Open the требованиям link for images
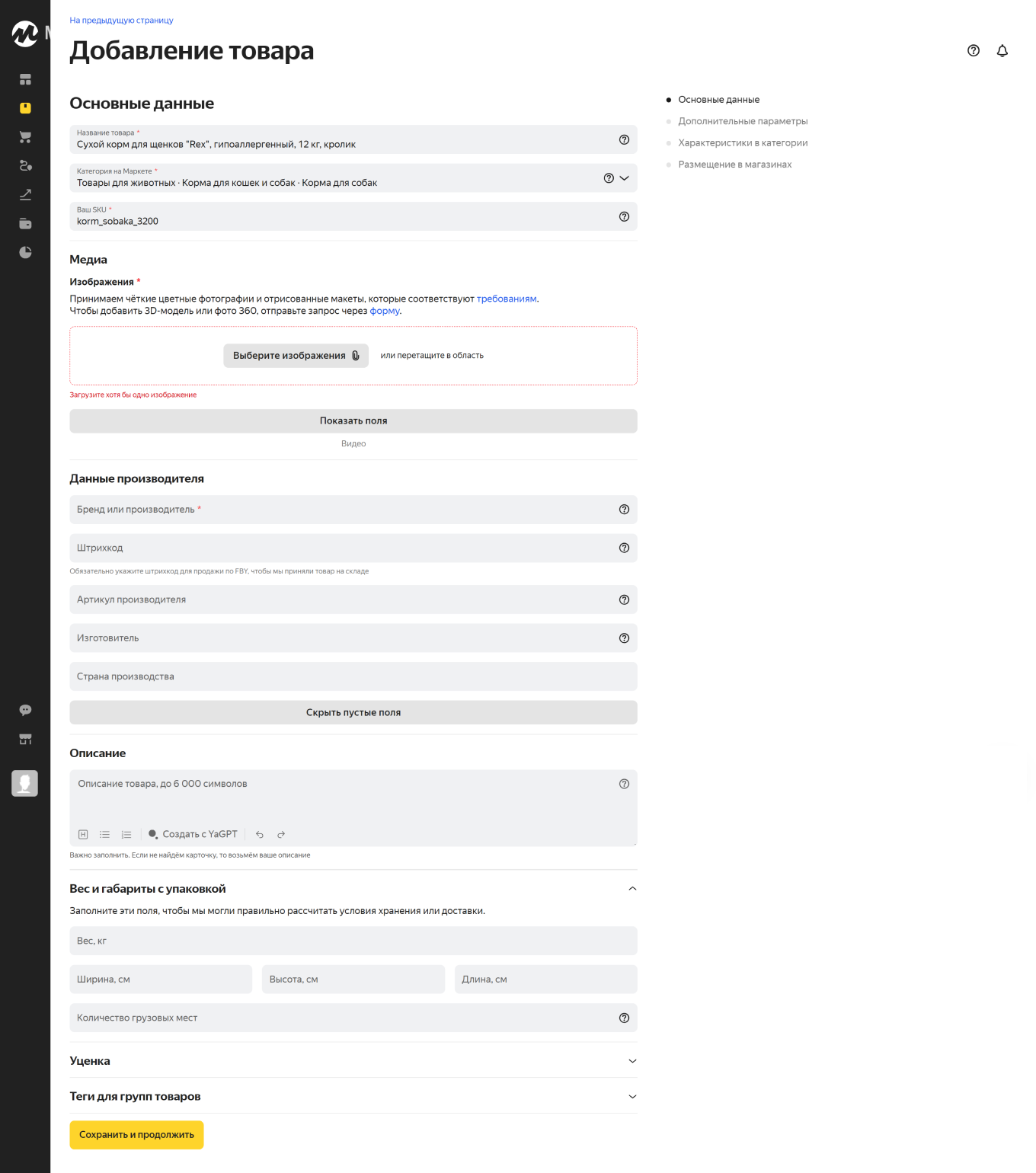 506,299
